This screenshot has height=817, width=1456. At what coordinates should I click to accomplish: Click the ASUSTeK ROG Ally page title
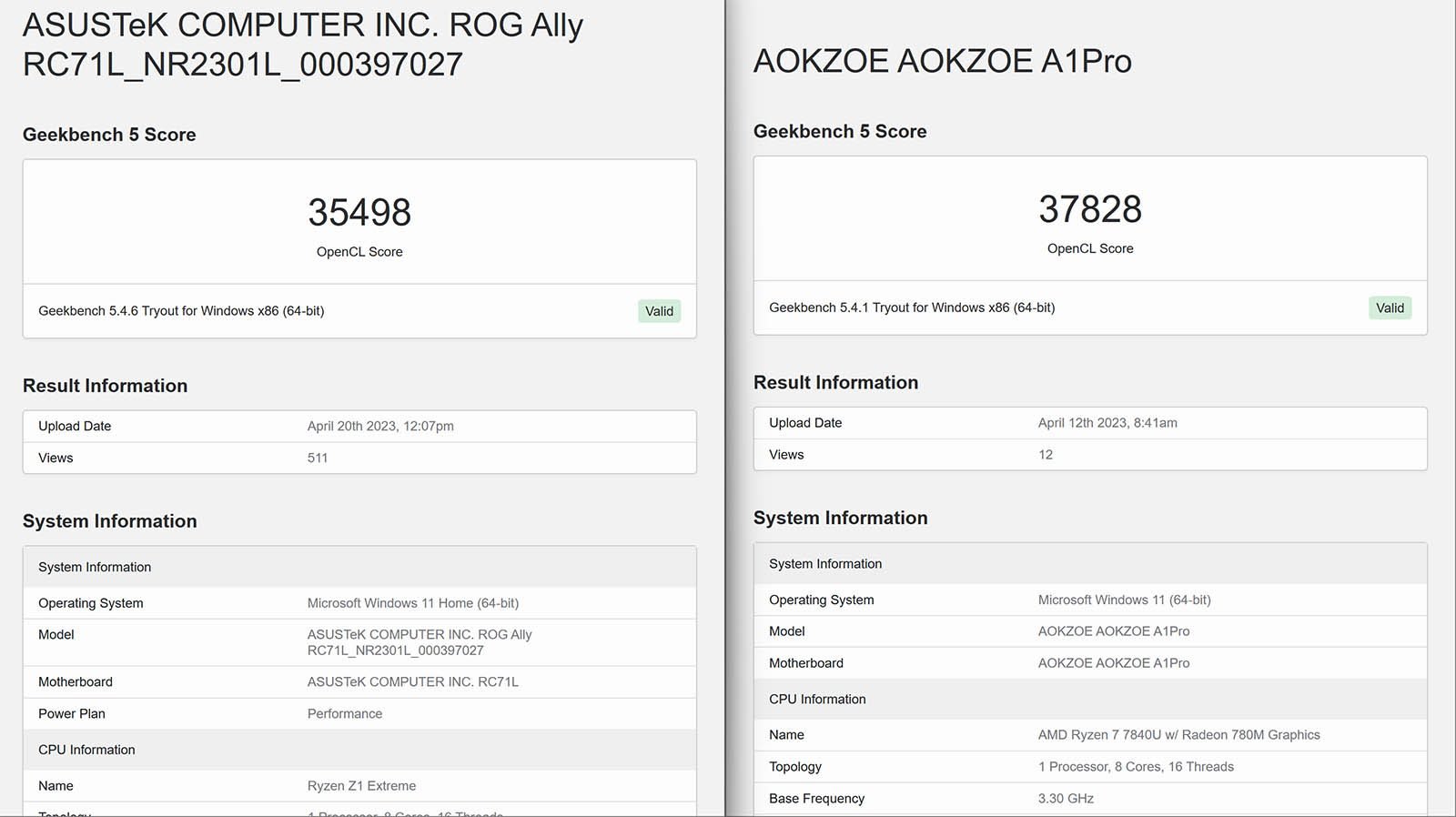(303, 45)
